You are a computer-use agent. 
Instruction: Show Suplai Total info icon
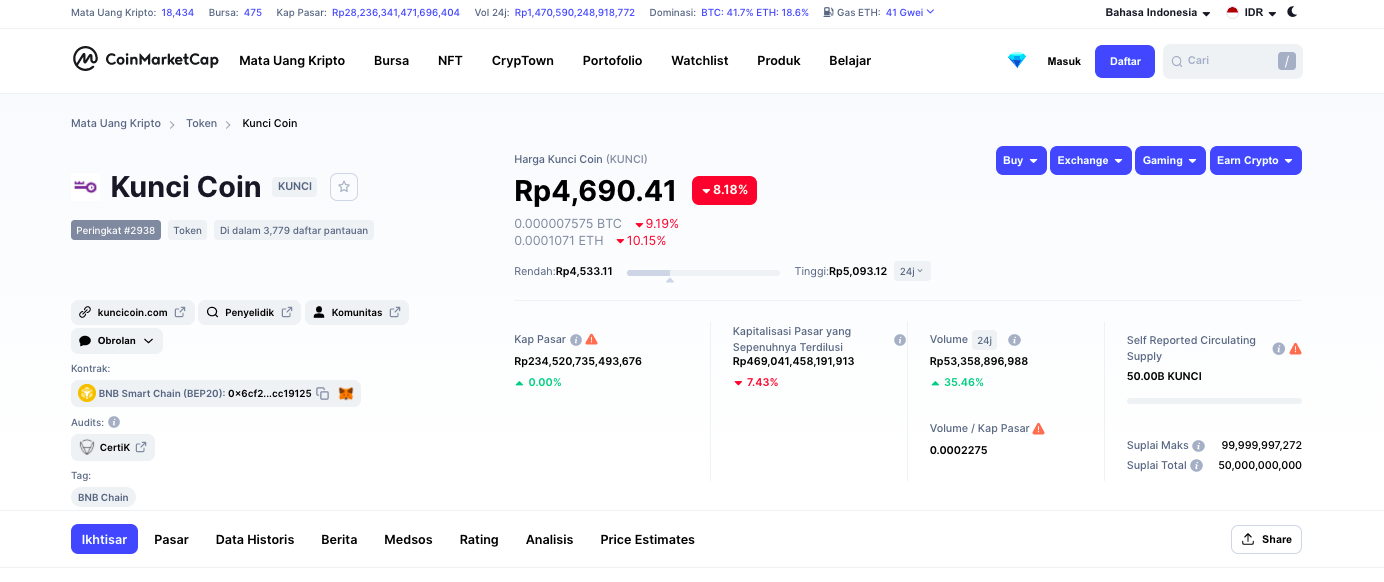click(x=1197, y=466)
